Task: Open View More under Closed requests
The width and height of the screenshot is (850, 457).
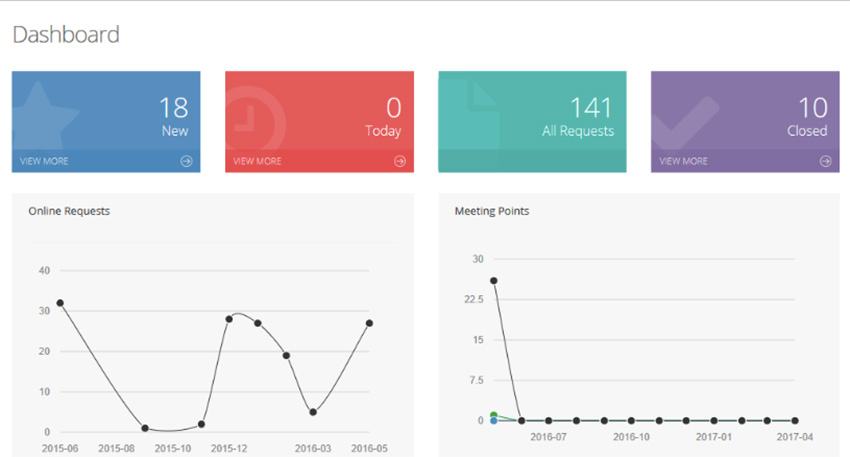Action: coord(683,161)
